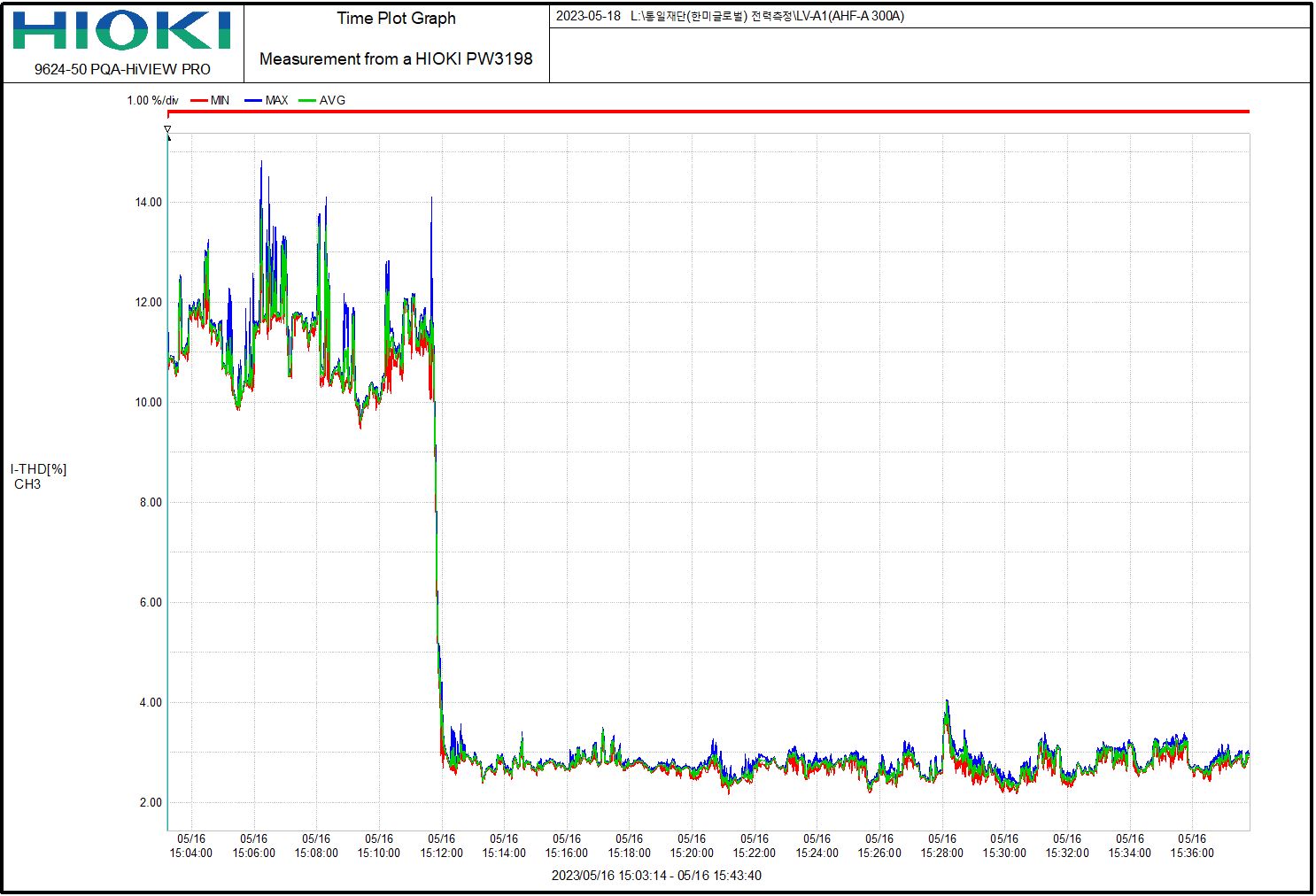Image resolution: width=1316 pixels, height=896 pixels.
Task: Click the '9624-50 PQA-HiVIEW PRO' text
Action: [x=122, y=69]
